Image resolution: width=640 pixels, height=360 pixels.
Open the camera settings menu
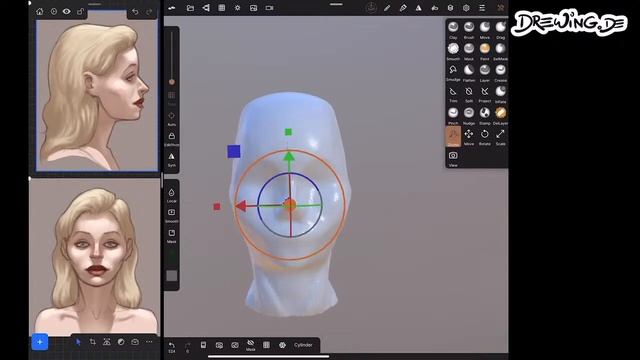click(269, 8)
